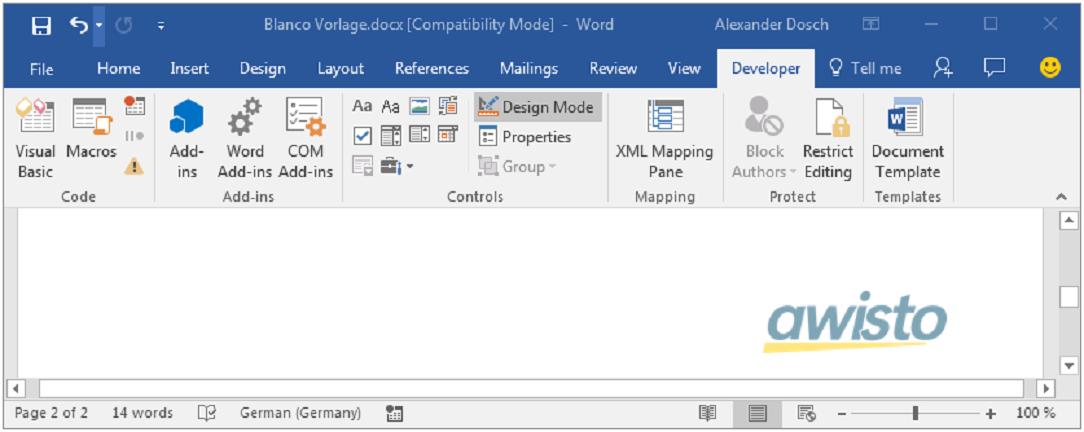Open COM Add-ins dialog
1084x432 pixels.
(306, 138)
